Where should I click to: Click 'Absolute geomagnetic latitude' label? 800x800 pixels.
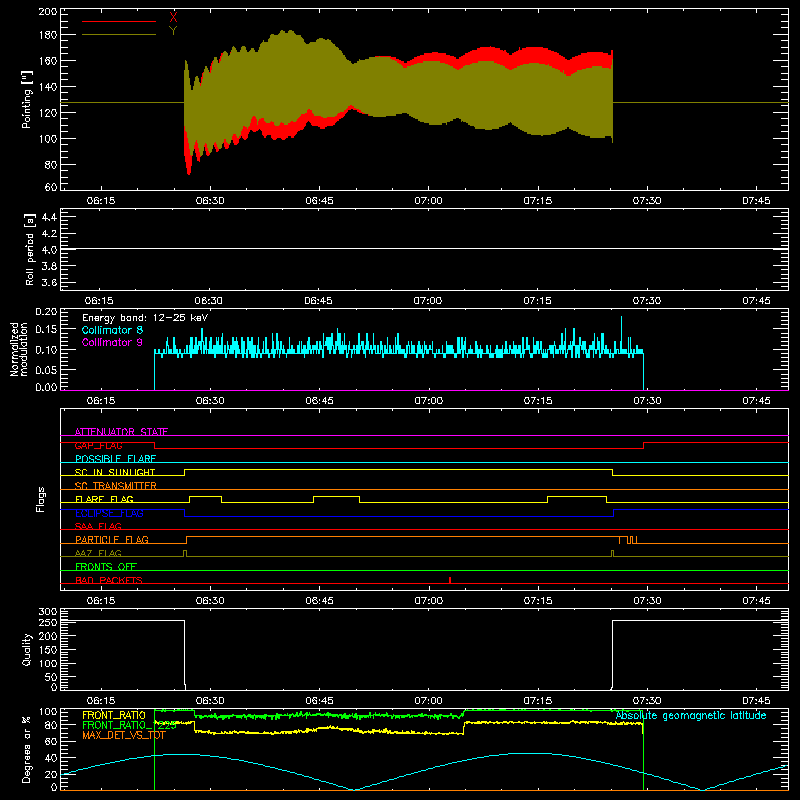(x=691, y=715)
